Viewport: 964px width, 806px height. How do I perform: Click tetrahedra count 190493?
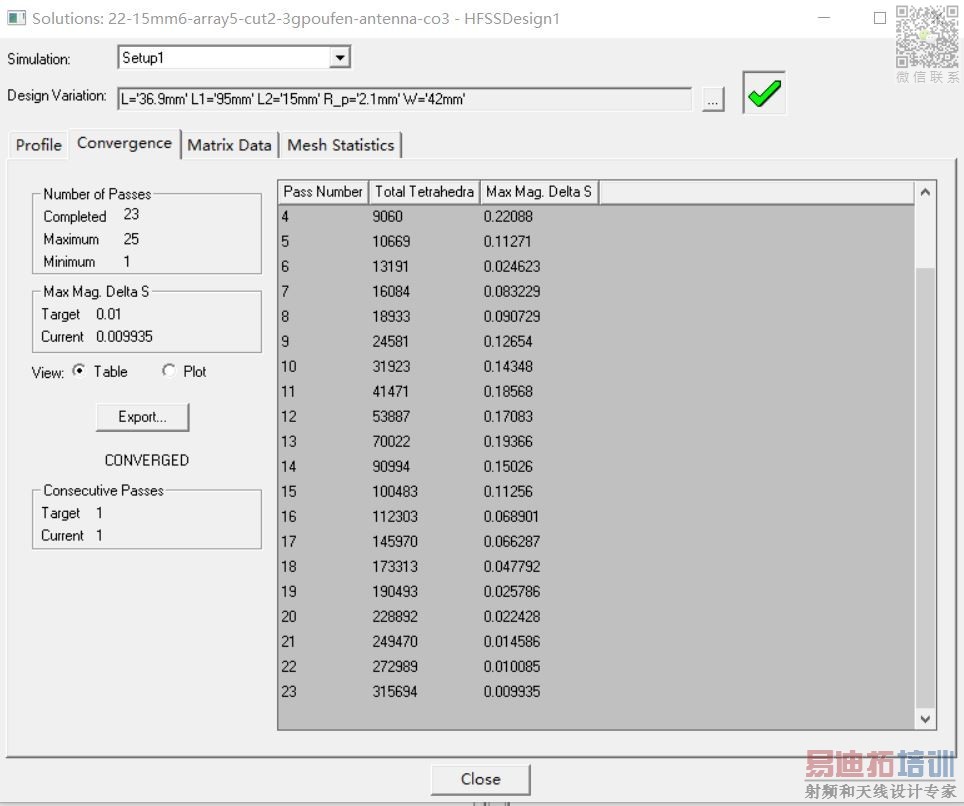click(x=395, y=591)
